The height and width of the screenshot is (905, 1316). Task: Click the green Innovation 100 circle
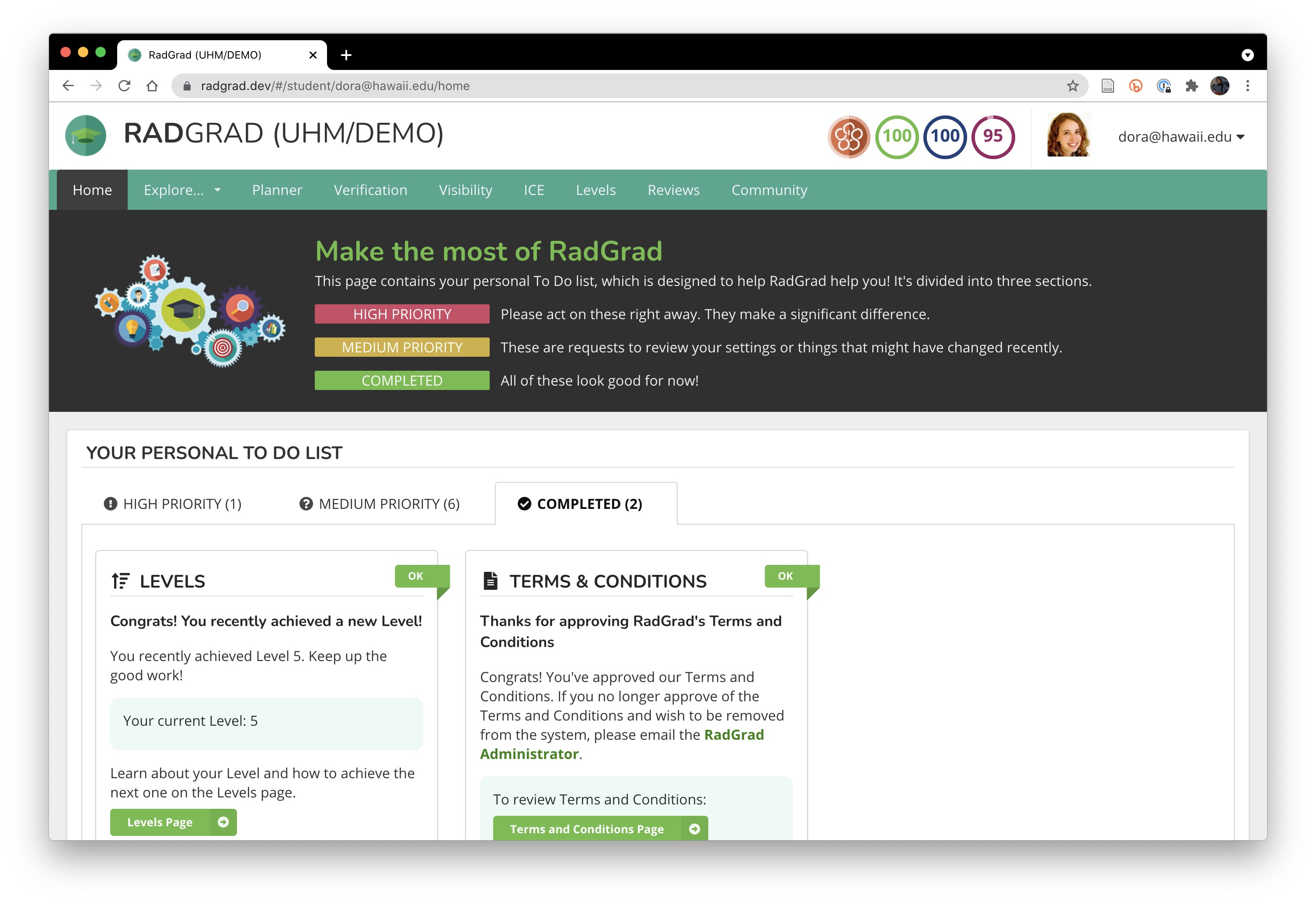coord(896,137)
